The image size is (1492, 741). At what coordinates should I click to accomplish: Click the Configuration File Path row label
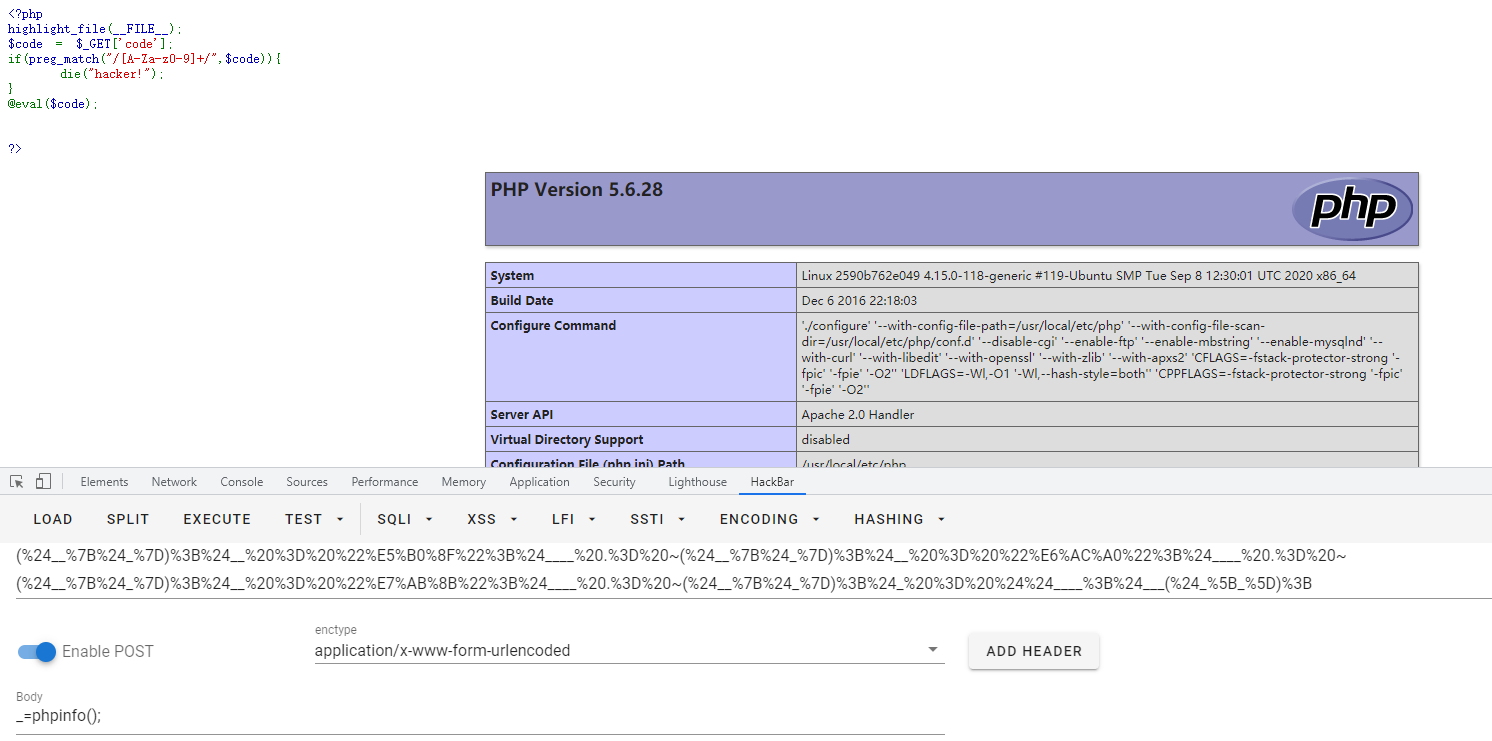tap(587, 463)
